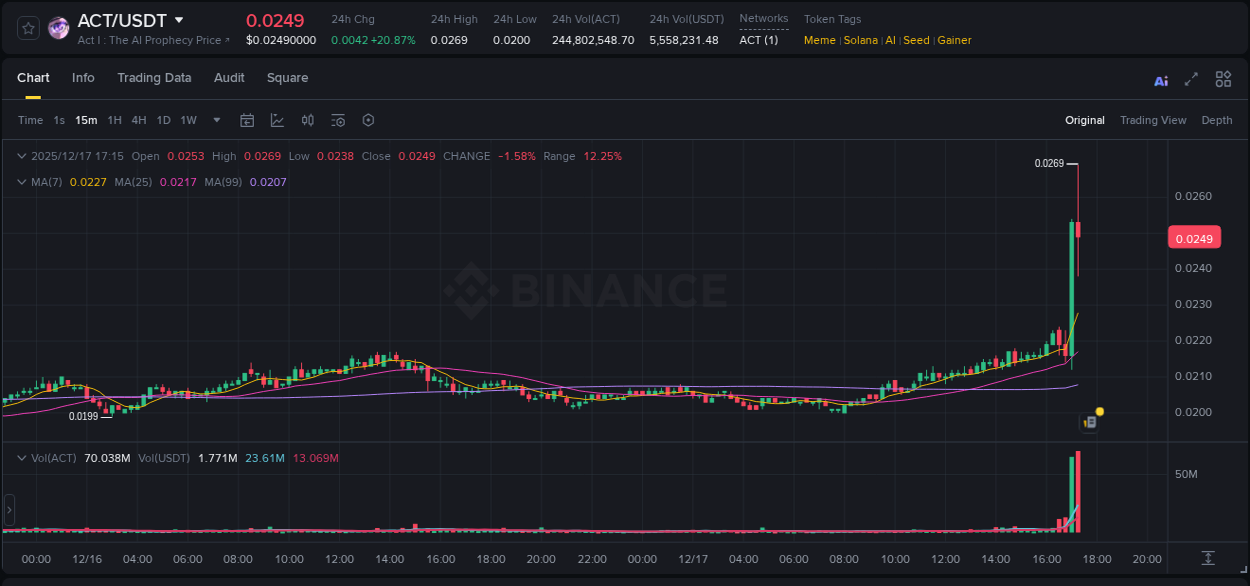Viewport: 1250px width, 586px height.
Task: Switch to the Trading Data tab
Action: pyautogui.click(x=154, y=78)
